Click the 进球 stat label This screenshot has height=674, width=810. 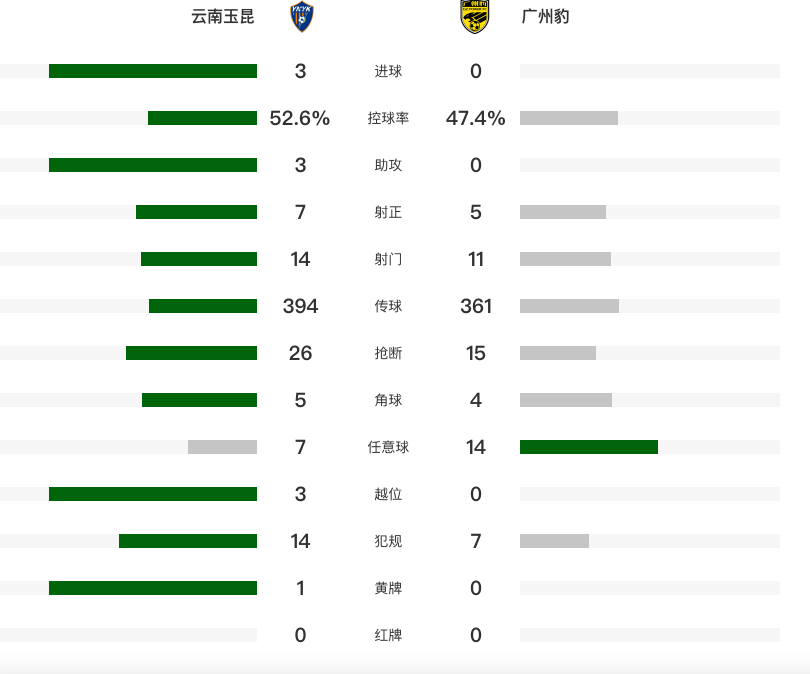coord(388,71)
